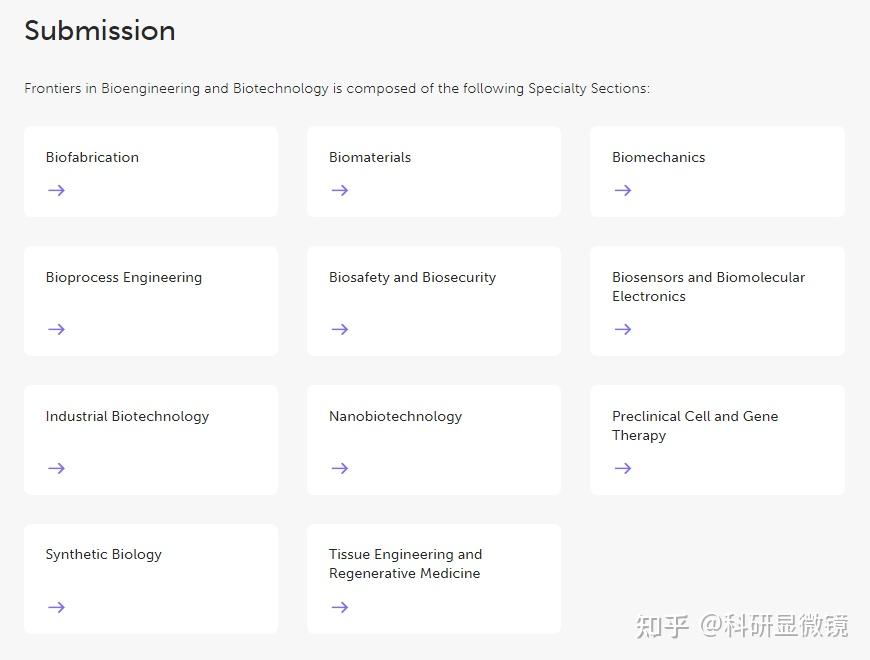Select Industrial Biotechnology section title
Image resolution: width=870 pixels, height=660 pixels.
(x=127, y=416)
